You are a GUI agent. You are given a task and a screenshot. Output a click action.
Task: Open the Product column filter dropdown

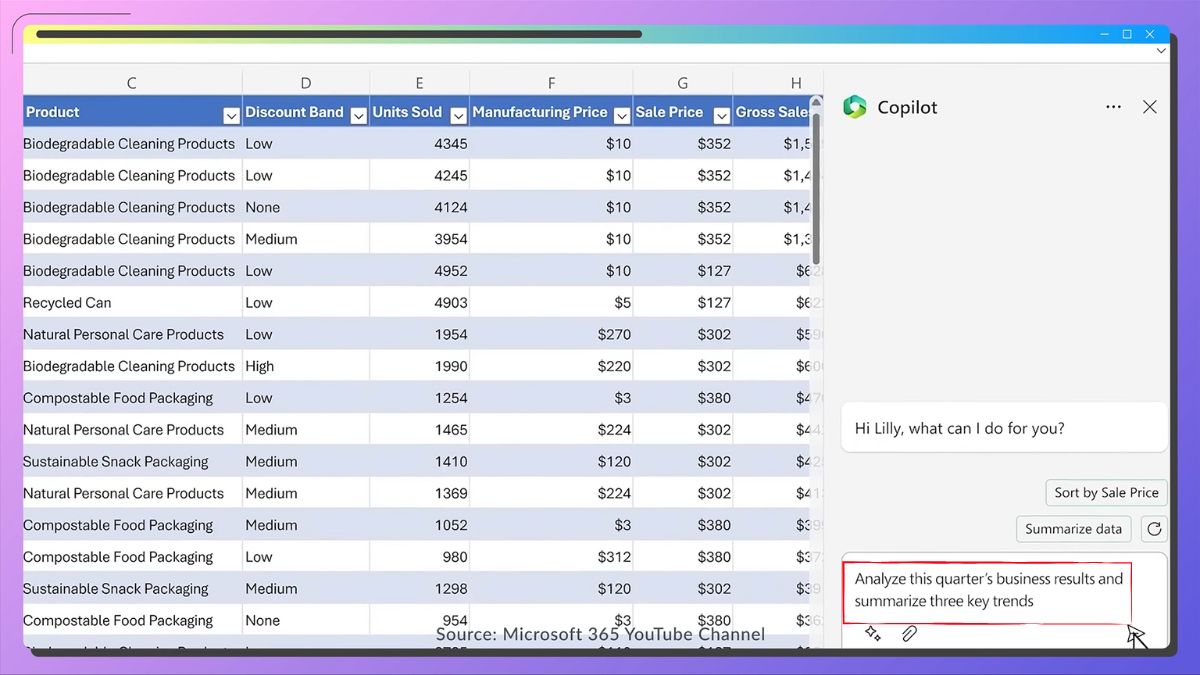(231, 115)
